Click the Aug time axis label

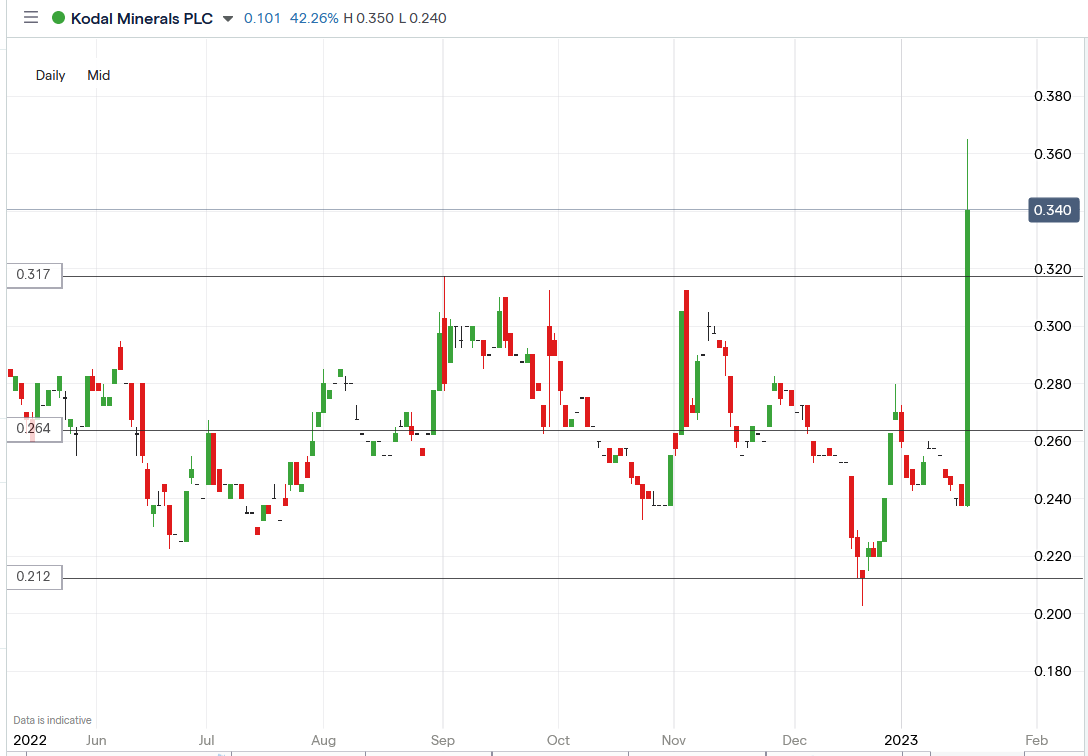(x=323, y=740)
